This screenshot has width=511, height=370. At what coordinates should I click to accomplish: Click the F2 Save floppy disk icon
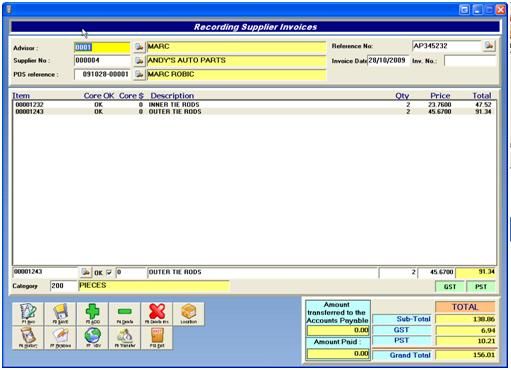pos(60,314)
